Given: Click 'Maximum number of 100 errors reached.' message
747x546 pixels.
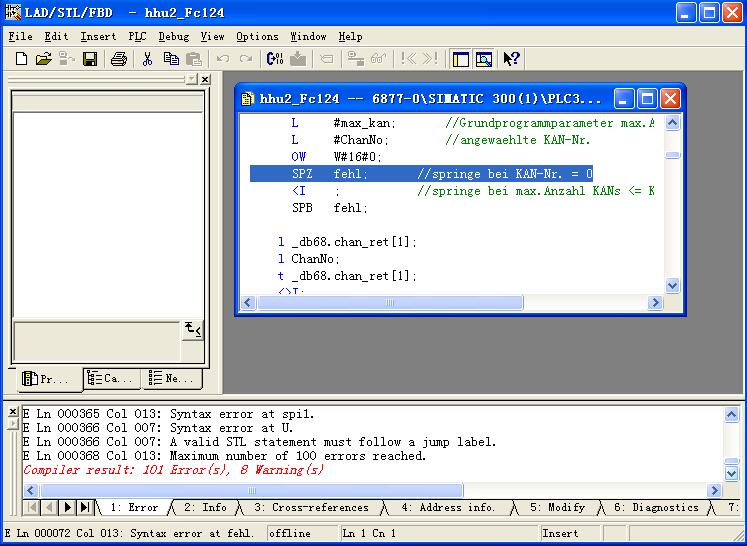Looking at the screenshot, I should click(298, 456).
